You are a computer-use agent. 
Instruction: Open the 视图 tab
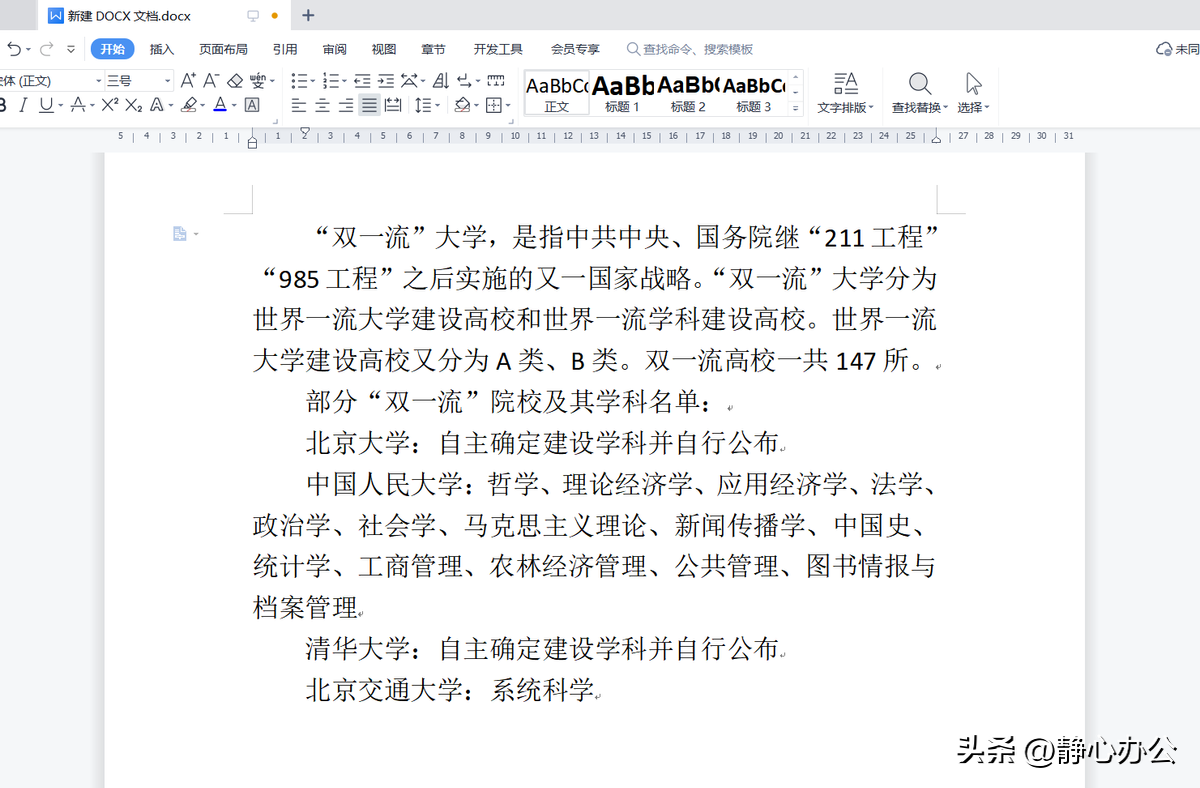384,49
